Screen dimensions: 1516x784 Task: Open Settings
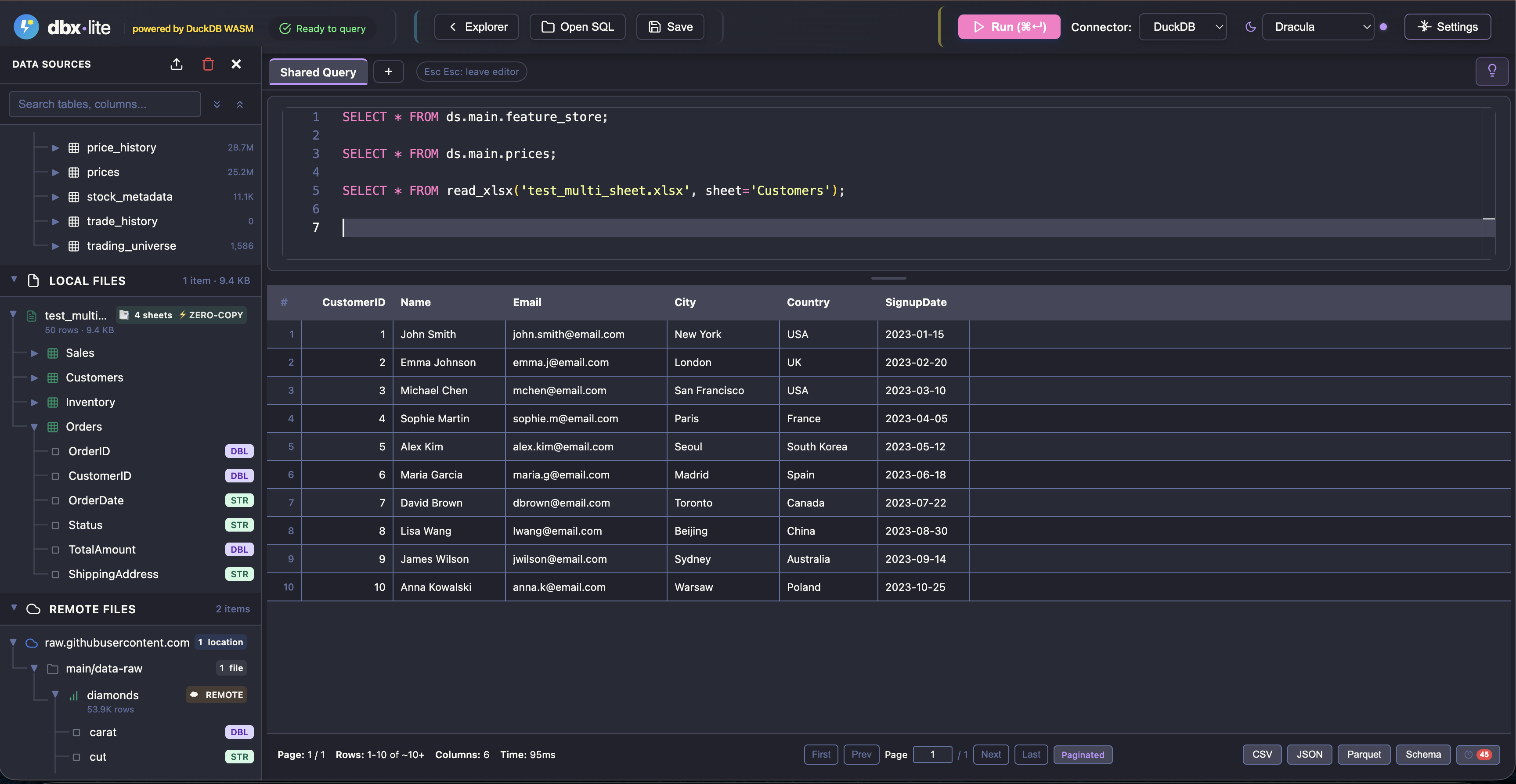click(1447, 27)
